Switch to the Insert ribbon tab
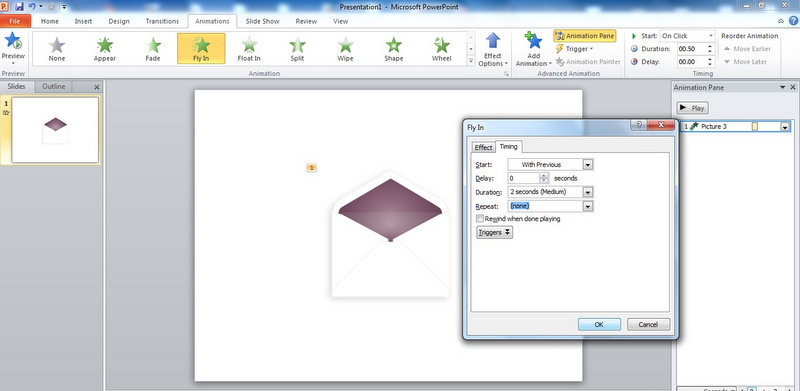This screenshot has width=800, height=391. (83, 21)
